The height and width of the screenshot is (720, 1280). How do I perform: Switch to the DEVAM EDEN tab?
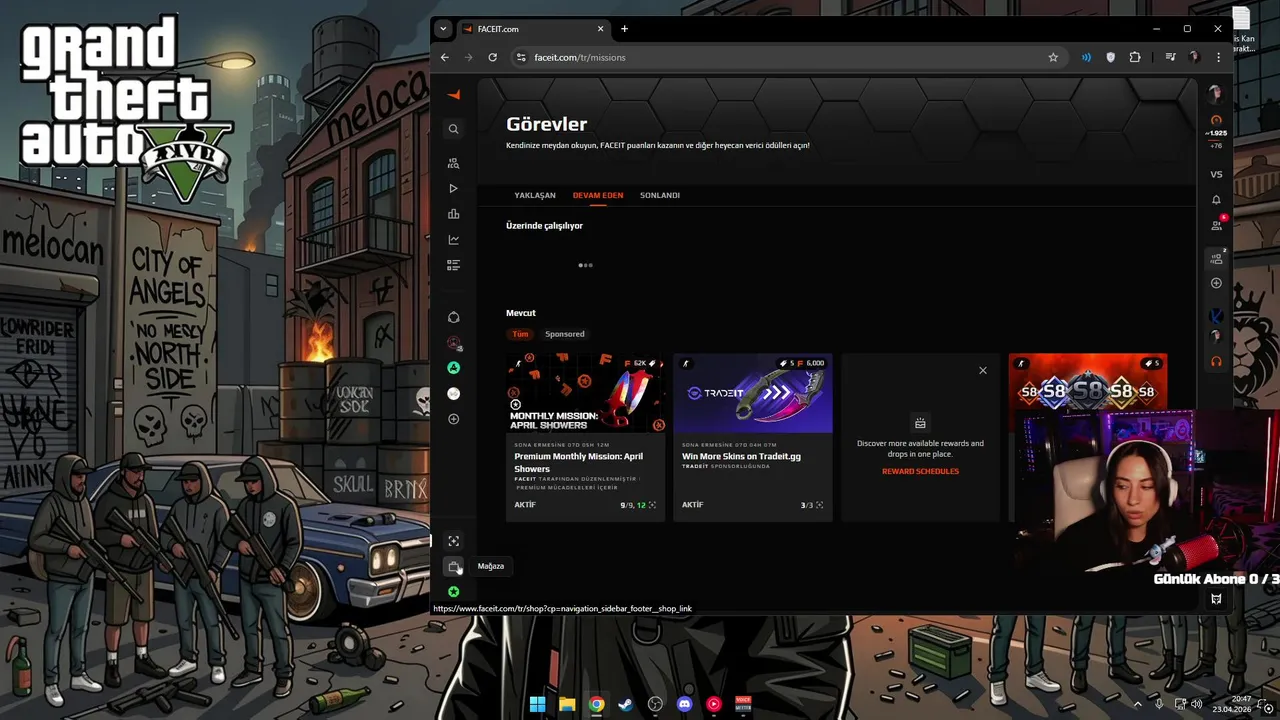598,195
